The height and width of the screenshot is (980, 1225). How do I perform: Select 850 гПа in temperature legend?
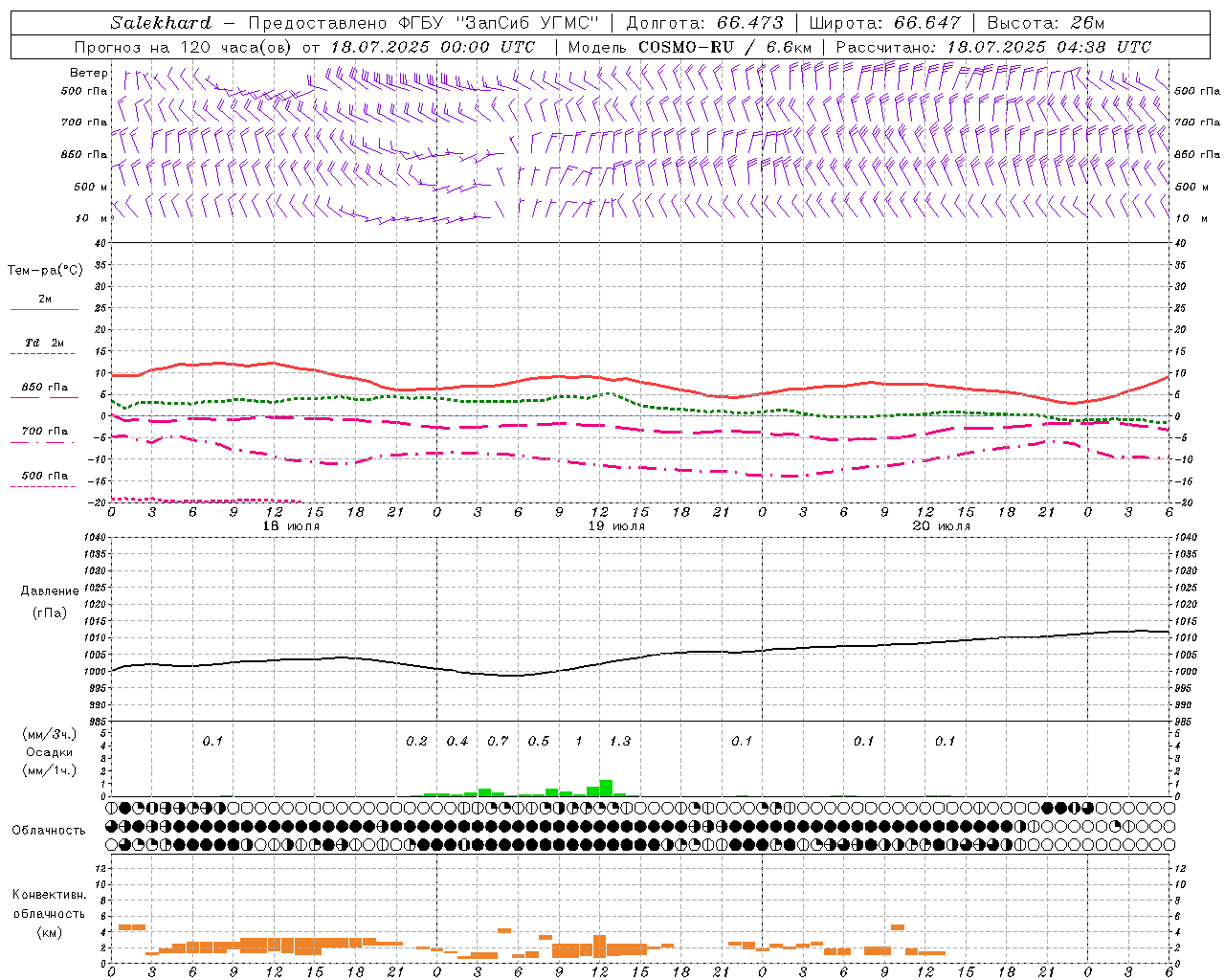(x=45, y=387)
